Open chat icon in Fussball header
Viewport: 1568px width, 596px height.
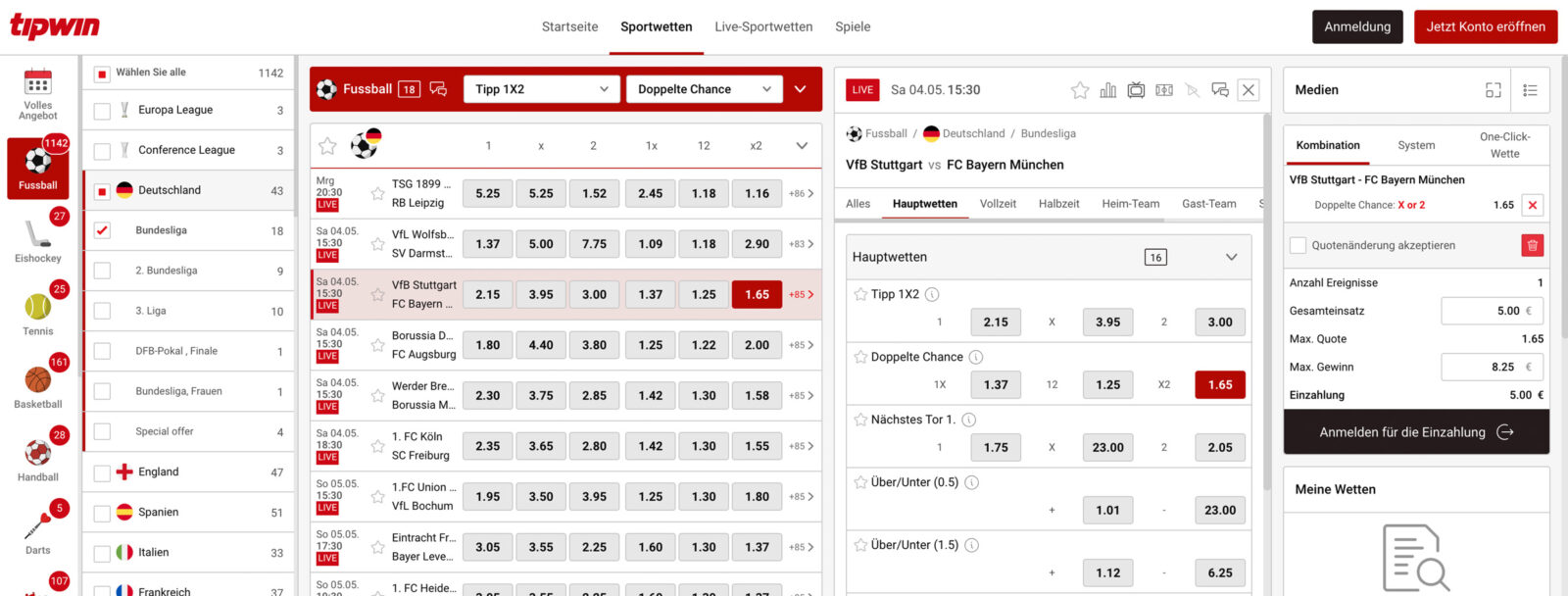[438, 89]
